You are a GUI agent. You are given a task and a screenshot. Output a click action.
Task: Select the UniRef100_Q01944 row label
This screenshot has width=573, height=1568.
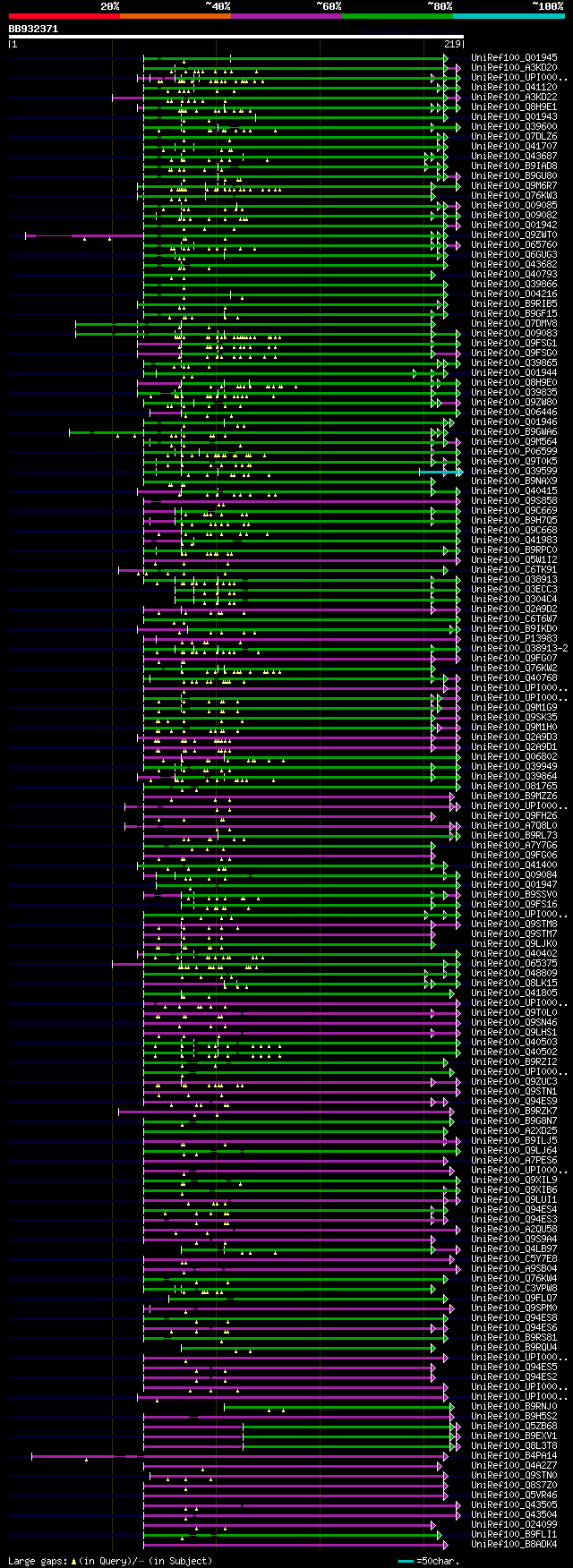pos(514,373)
